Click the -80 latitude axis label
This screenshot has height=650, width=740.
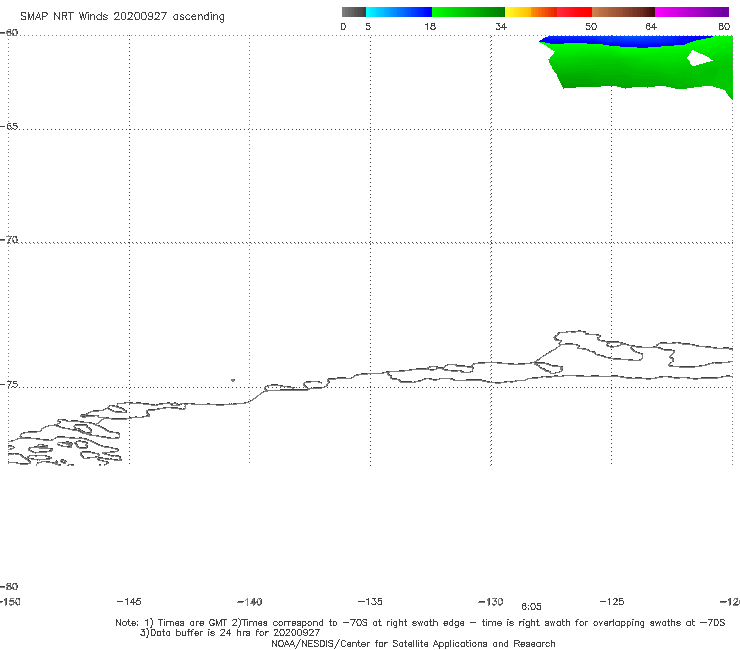pyautogui.click(x=9, y=587)
